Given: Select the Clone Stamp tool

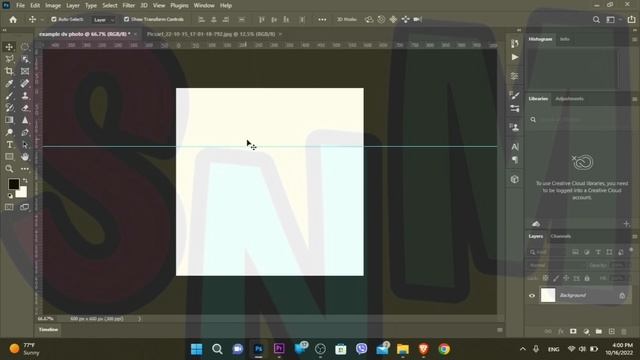Looking at the screenshot, I should [25, 96].
